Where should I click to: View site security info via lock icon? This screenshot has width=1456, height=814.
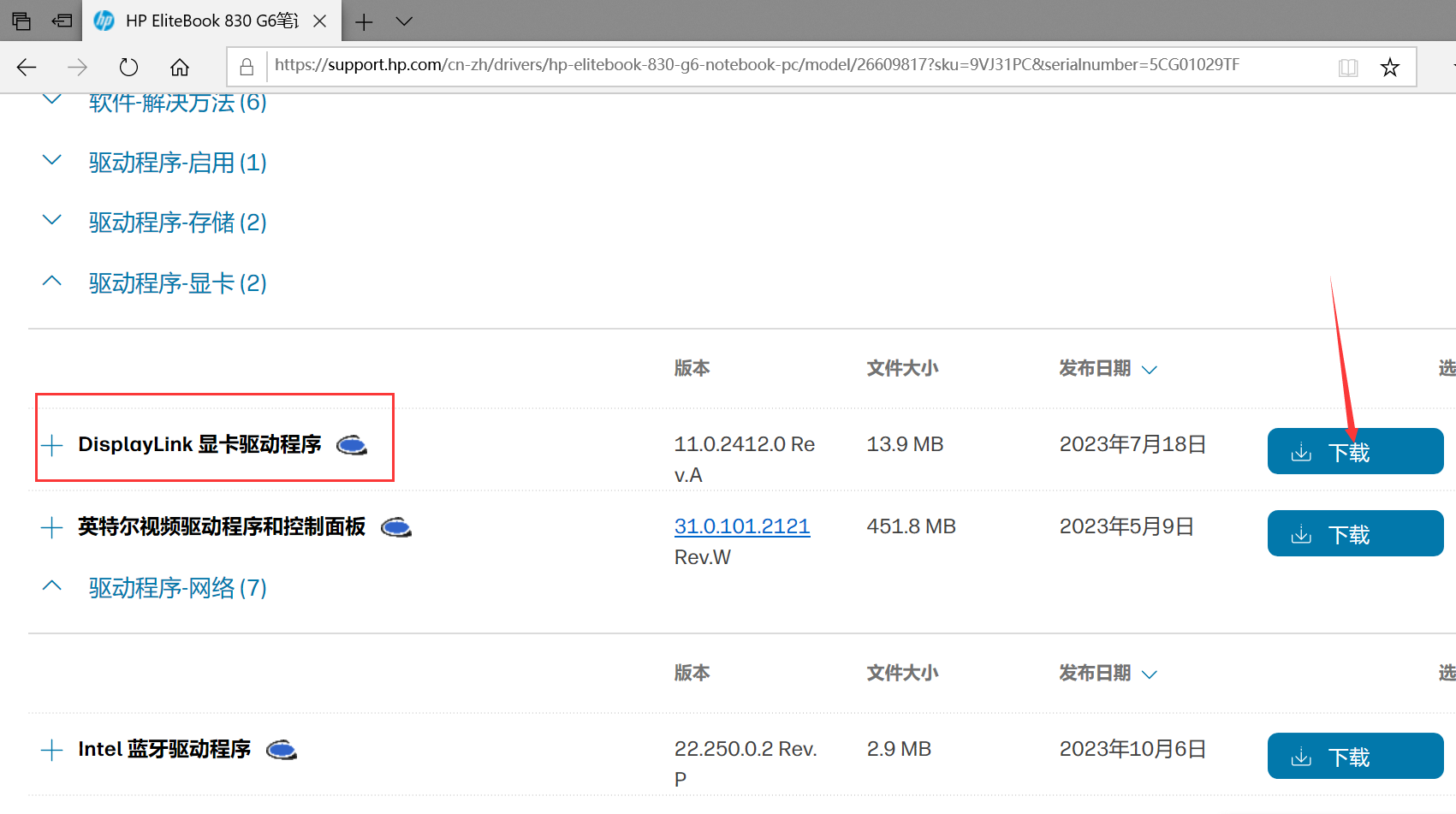tap(247, 66)
